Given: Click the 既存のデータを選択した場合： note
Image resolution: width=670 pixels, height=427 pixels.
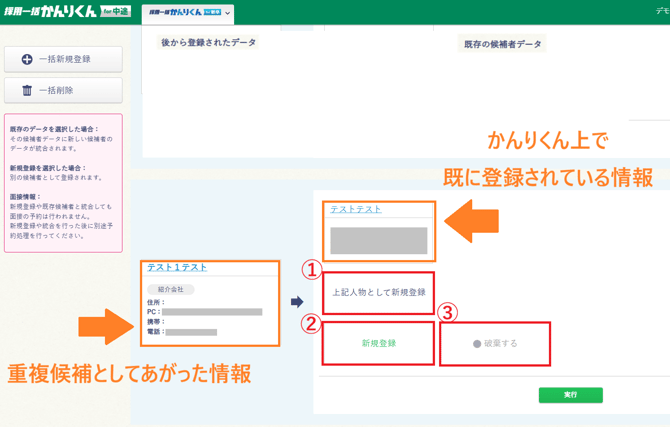Looking at the screenshot, I should (x=54, y=129).
